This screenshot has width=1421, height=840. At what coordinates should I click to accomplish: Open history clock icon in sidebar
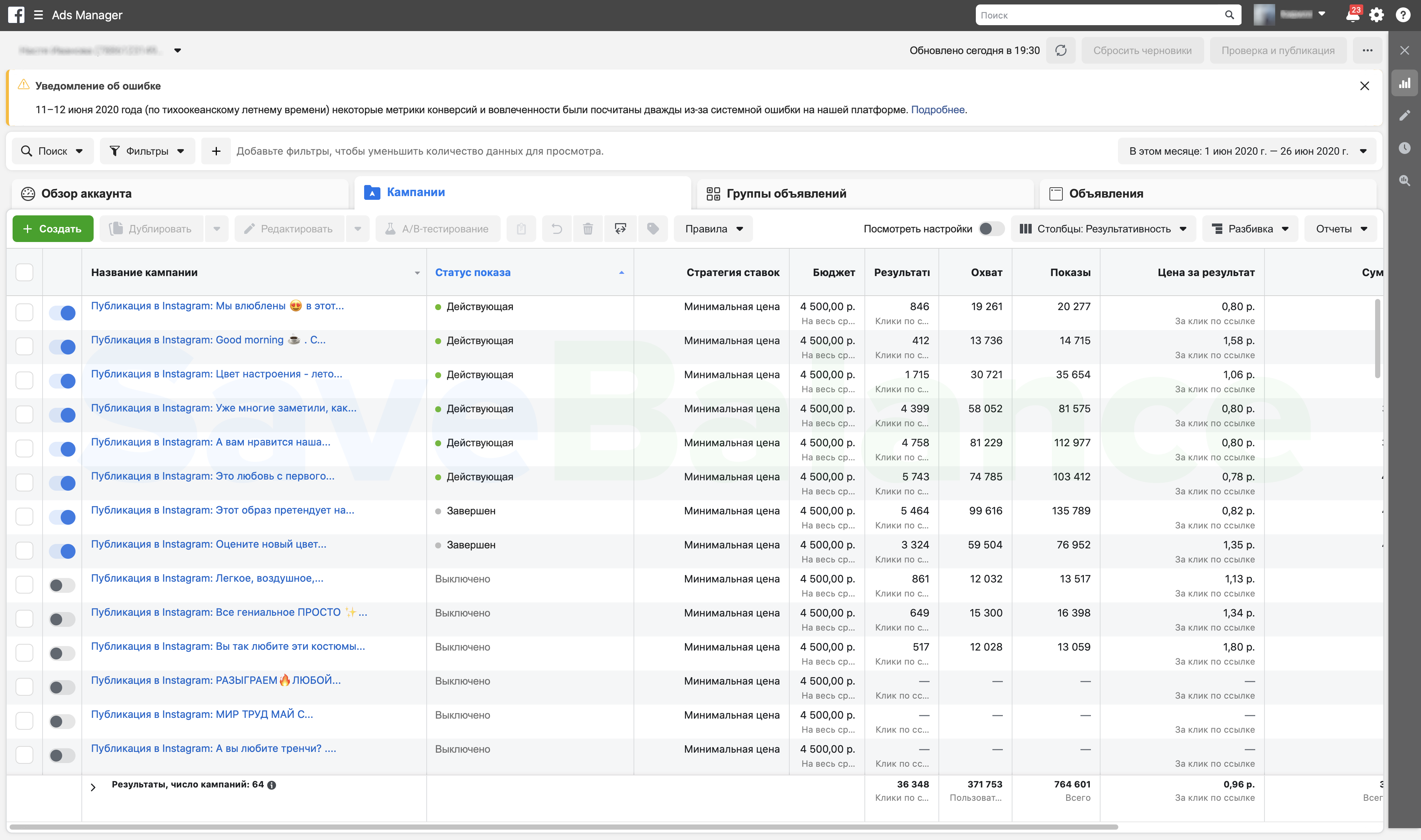tap(1405, 148)
